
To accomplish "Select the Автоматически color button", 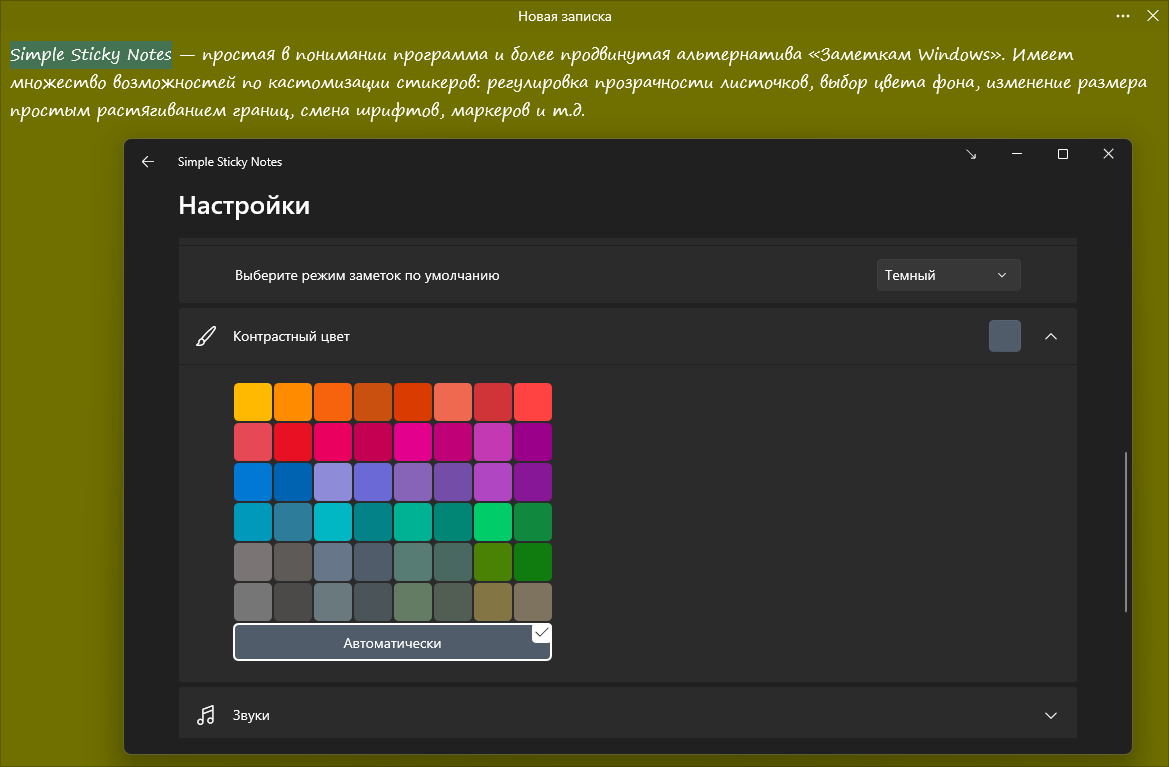I will tap(392, 643).
